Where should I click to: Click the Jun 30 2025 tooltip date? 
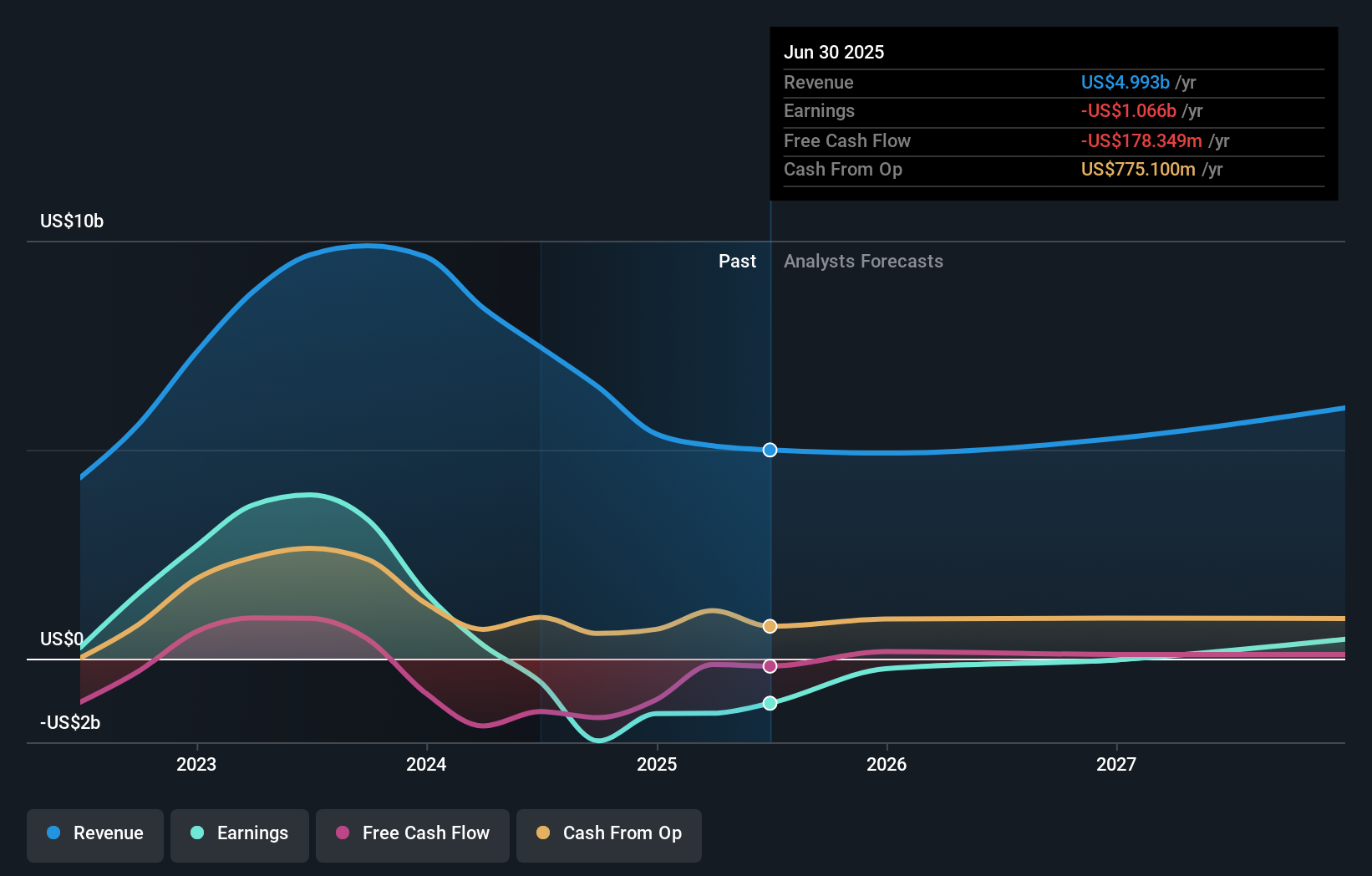click(x=834, y=52)
